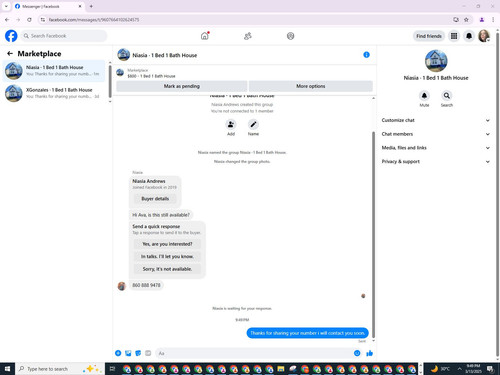Open the Facebook menu grid icon

pyautogui.click(x=454, y=36)
